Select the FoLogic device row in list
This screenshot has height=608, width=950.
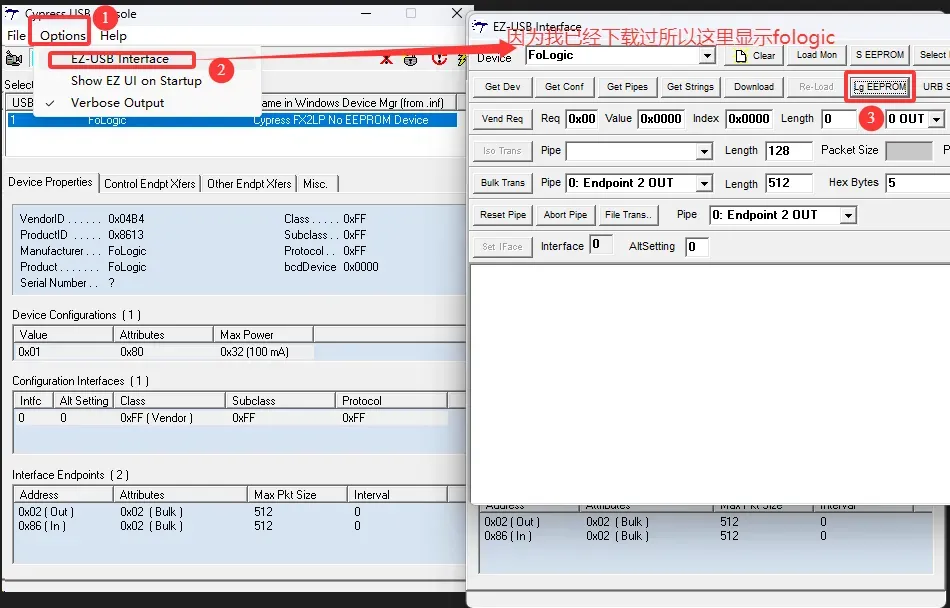[233, 120]
